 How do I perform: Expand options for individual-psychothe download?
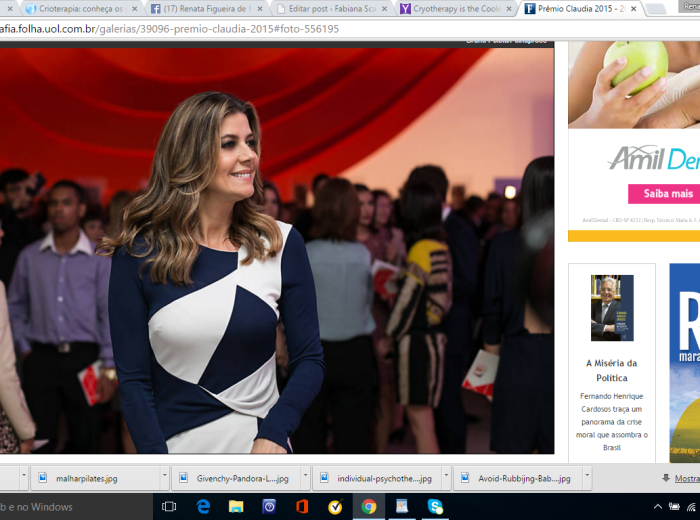446,475
